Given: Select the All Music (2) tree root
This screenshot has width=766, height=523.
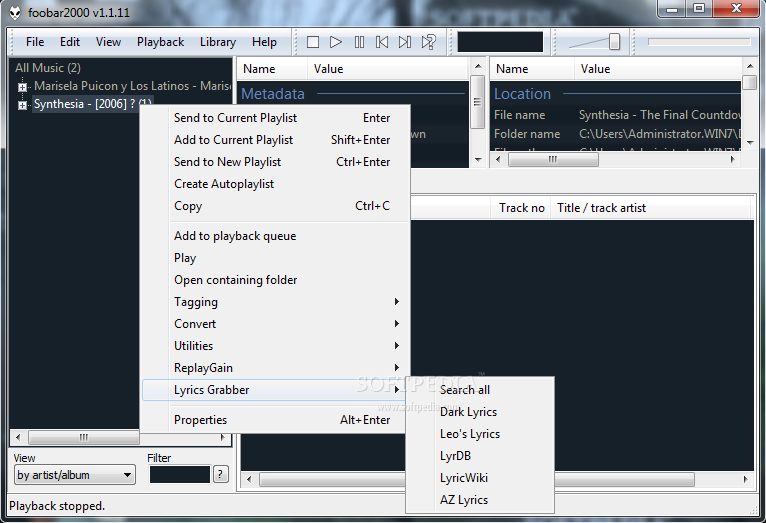Looking at the screenshot, I should [48, 68].
